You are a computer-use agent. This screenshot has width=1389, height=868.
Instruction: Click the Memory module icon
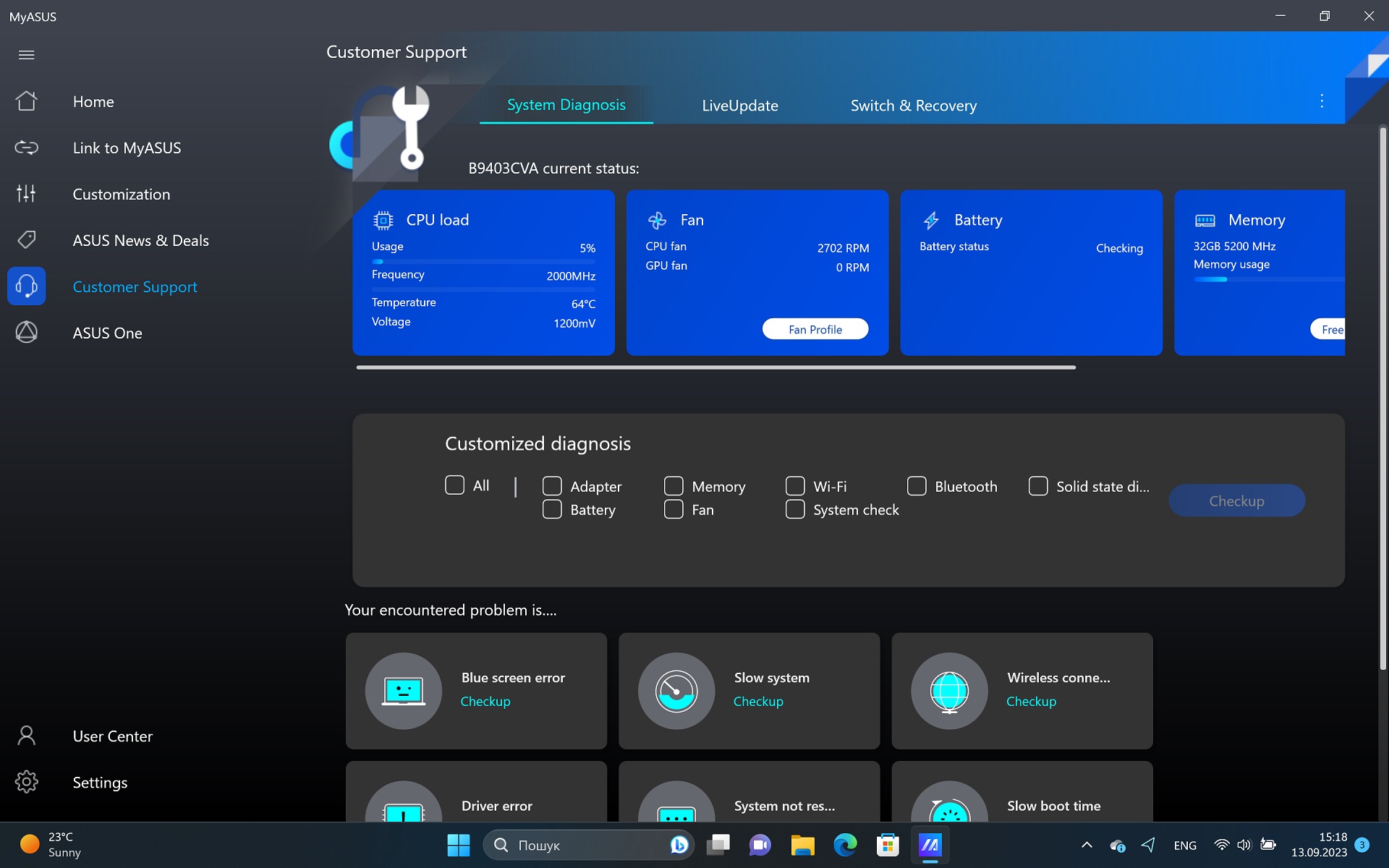click(1205, 220)
